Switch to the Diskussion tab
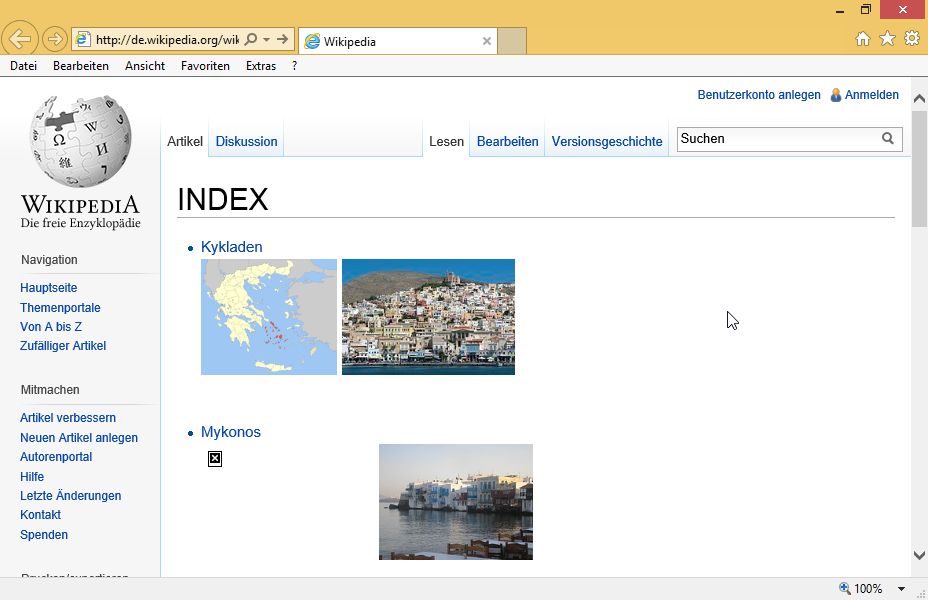 point(246,141)
